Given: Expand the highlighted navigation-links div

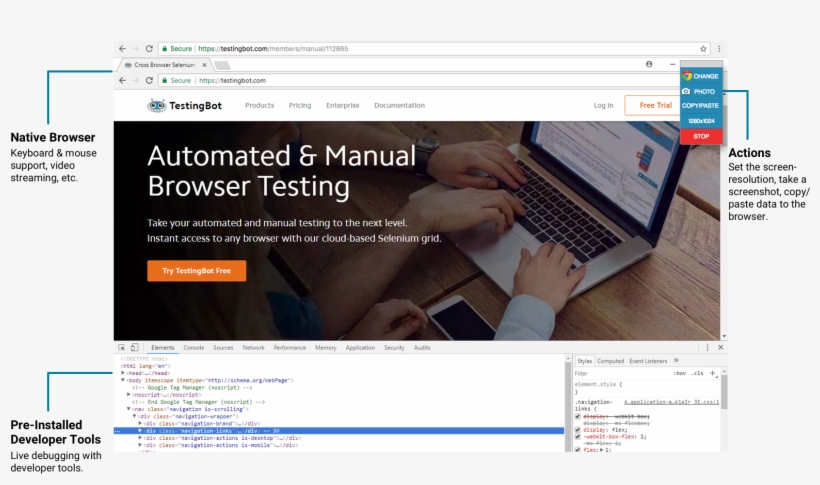Looking at the screenshot, I should click(x=140, y=431).
